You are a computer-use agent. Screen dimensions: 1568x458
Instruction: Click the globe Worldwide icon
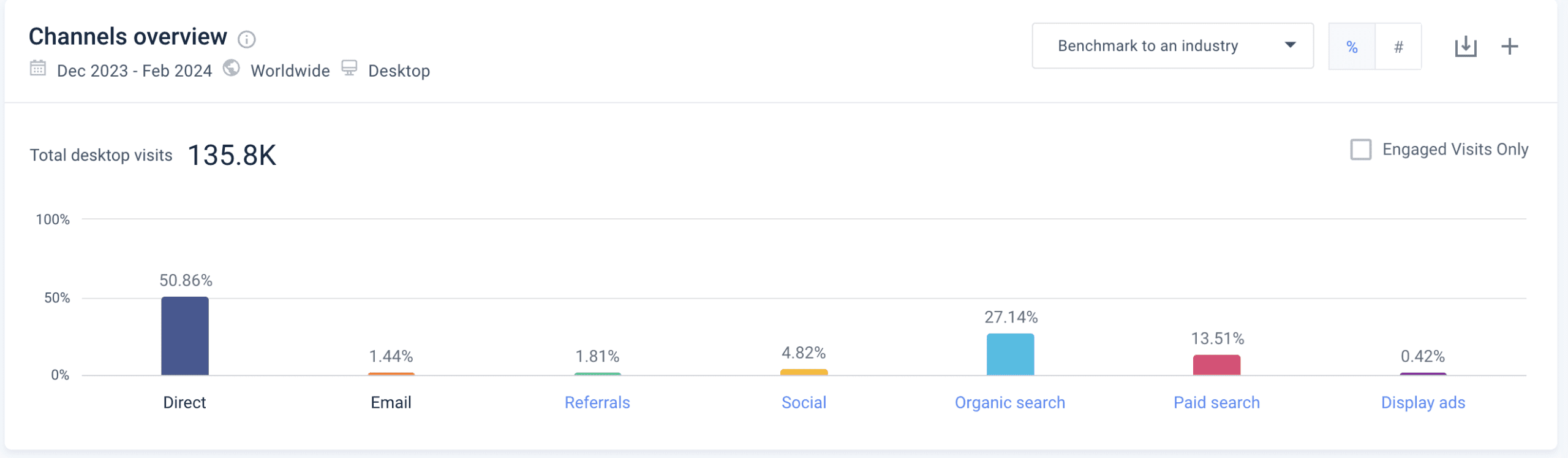click(231, 67)
